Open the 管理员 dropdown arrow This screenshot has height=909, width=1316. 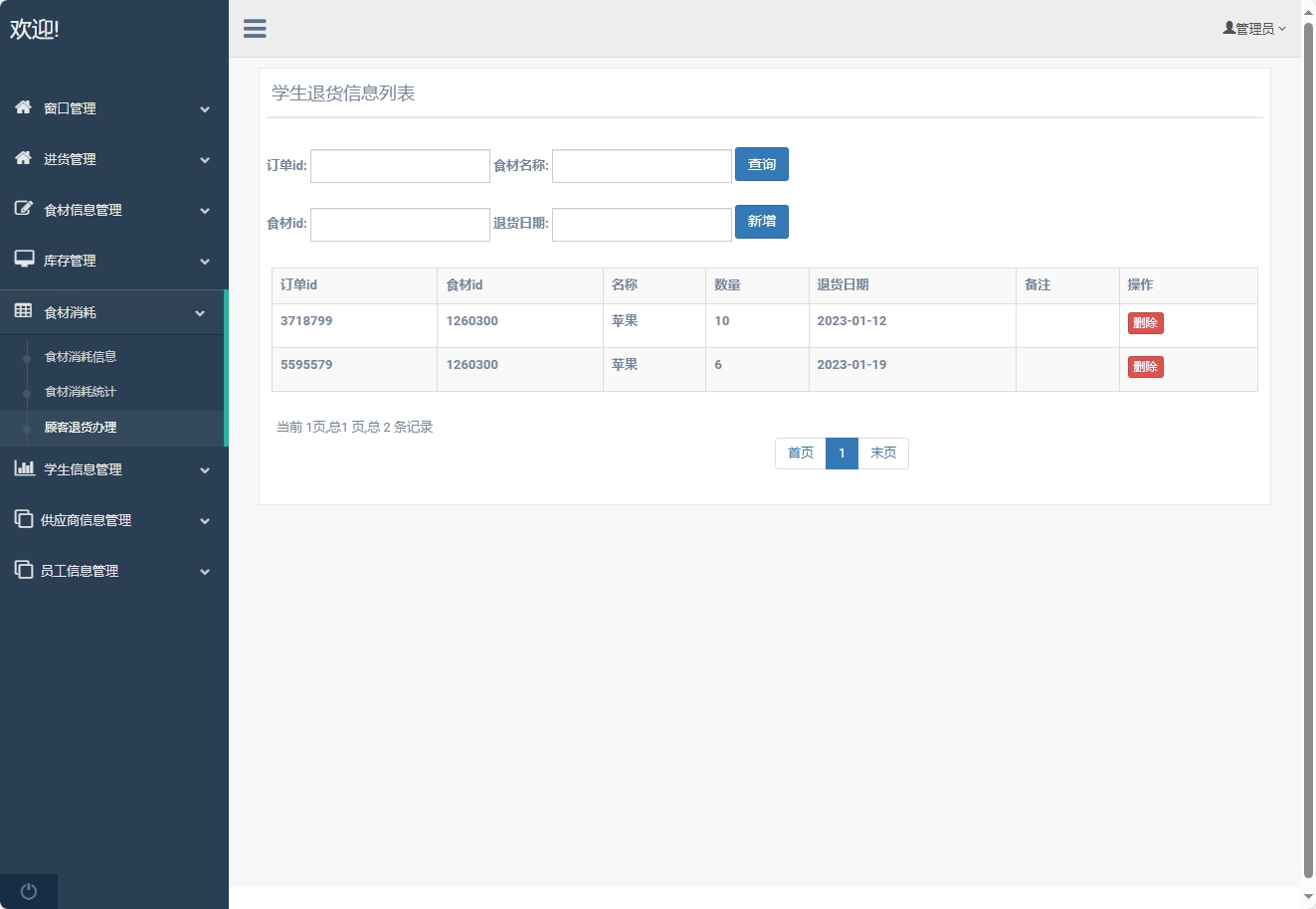point(1282,29)
